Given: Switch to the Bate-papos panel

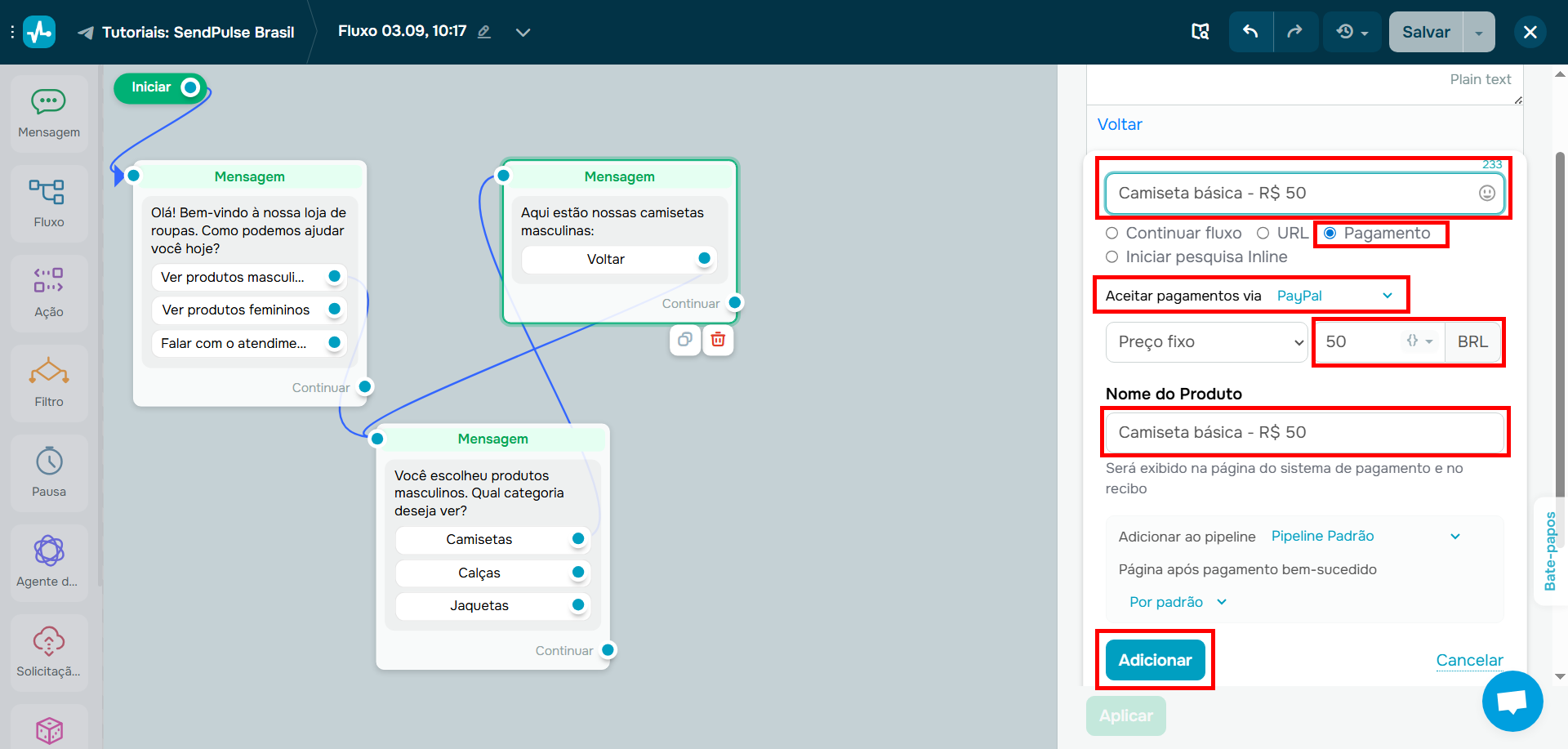Looking at the screenshot, I should click(x=1551, y=552).
